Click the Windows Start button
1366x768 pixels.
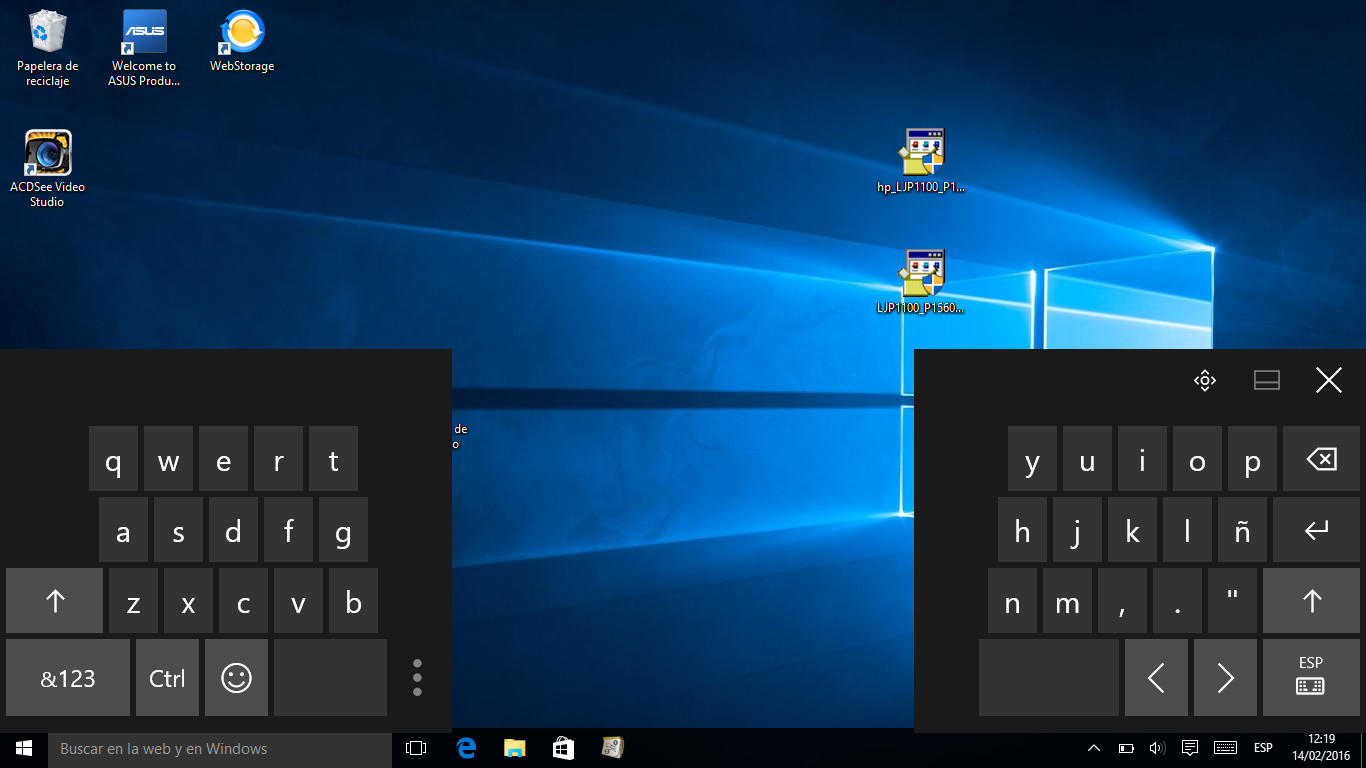pyautogui.click(x=24, y=748)
